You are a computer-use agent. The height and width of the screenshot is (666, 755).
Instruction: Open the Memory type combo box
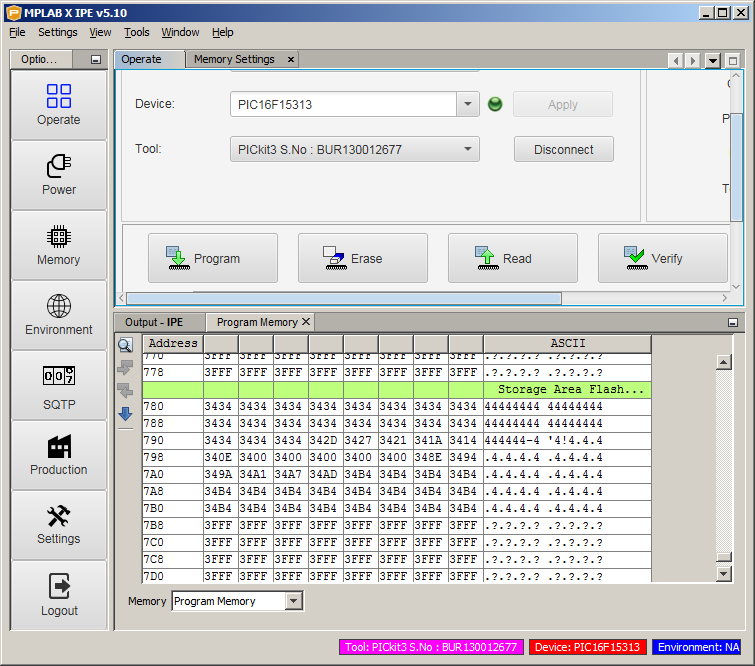(237, 601)
